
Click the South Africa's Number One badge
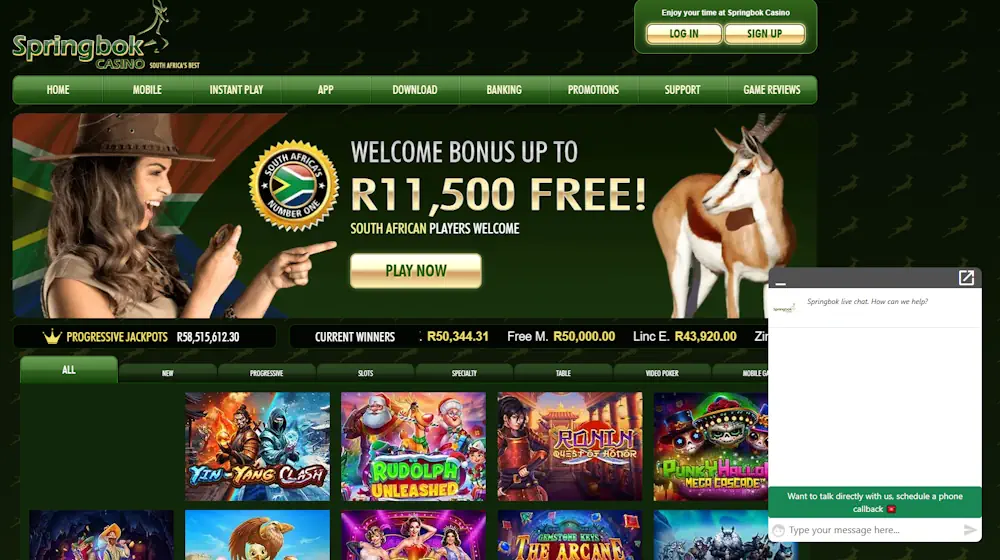[293, 186]
